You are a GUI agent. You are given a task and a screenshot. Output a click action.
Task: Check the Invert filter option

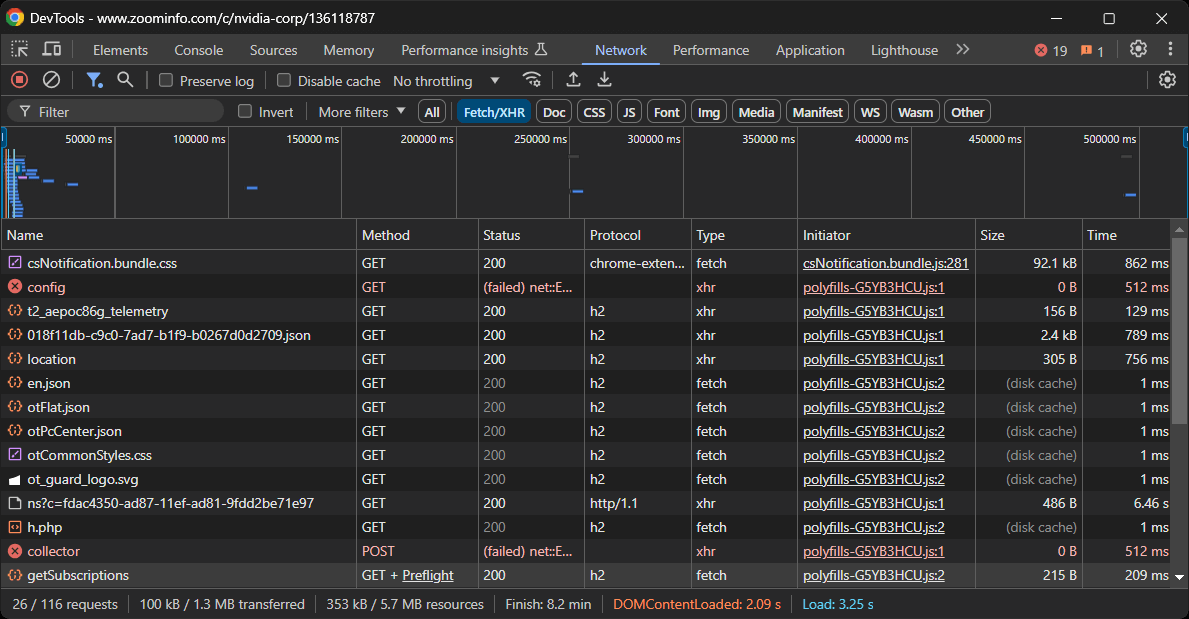[x=243, y=111]
